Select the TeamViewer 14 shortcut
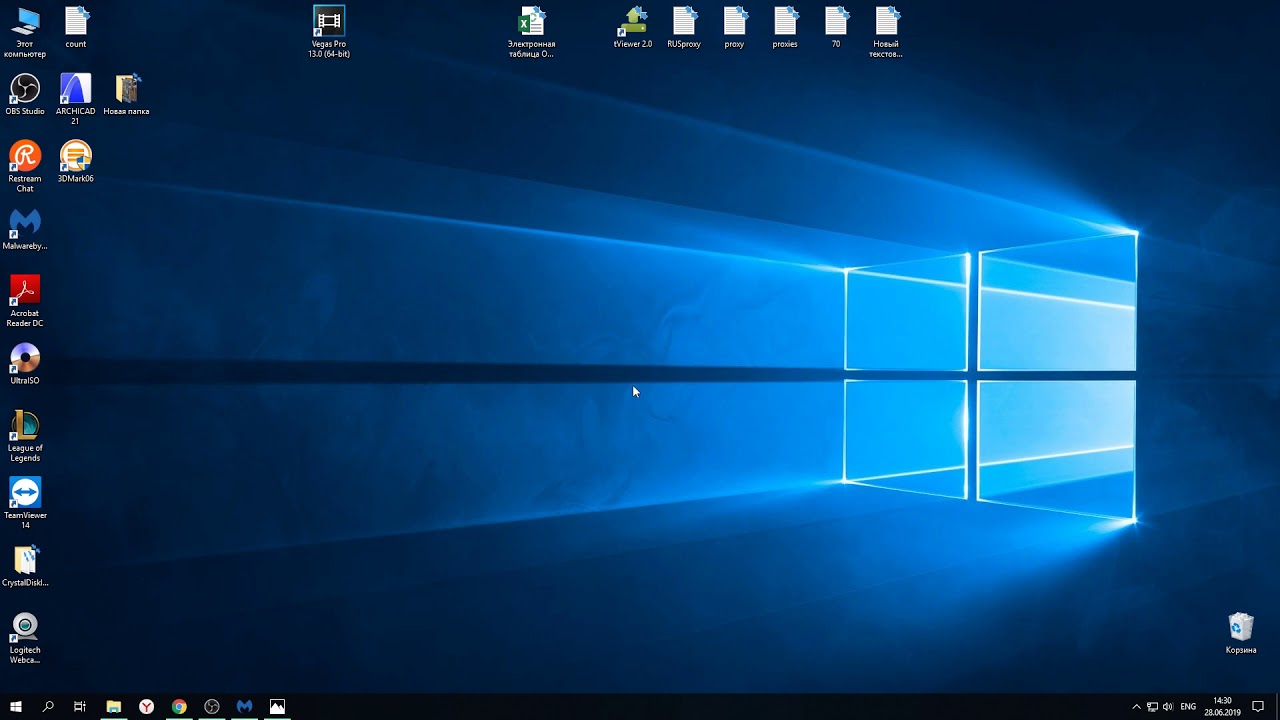 tap(25, 504)
